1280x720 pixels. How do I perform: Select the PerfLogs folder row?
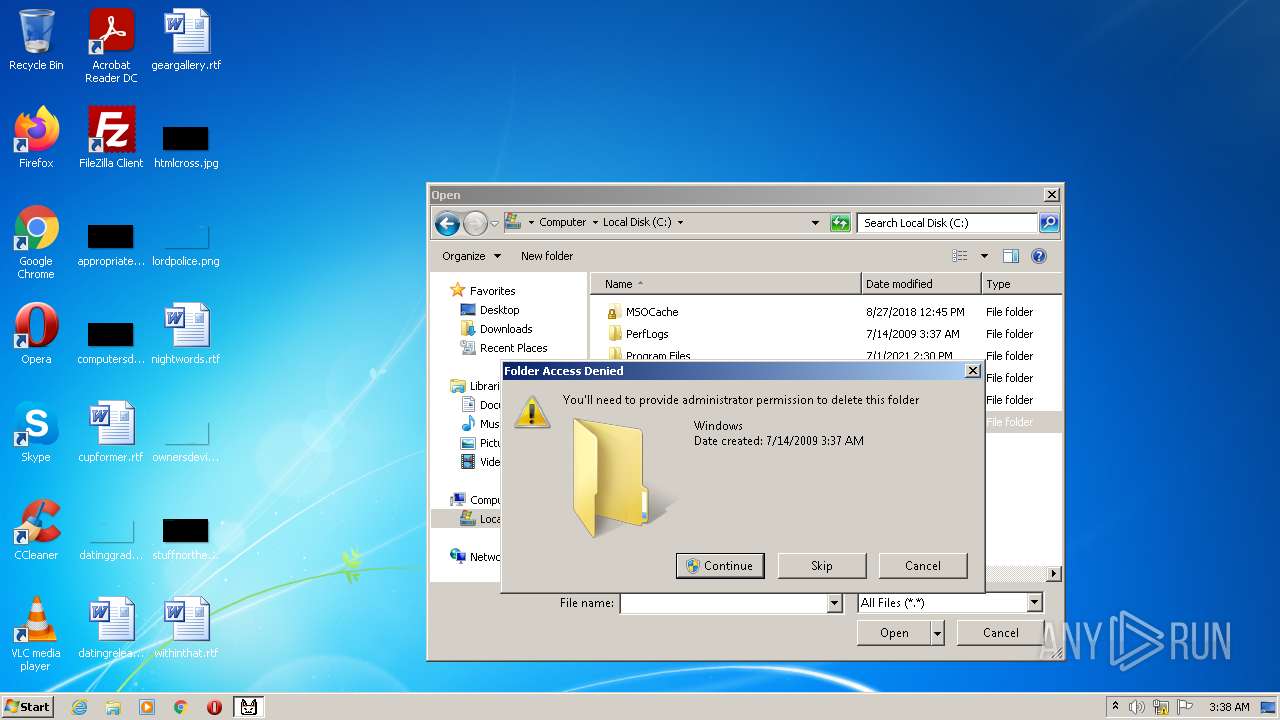tap(825, 334)
